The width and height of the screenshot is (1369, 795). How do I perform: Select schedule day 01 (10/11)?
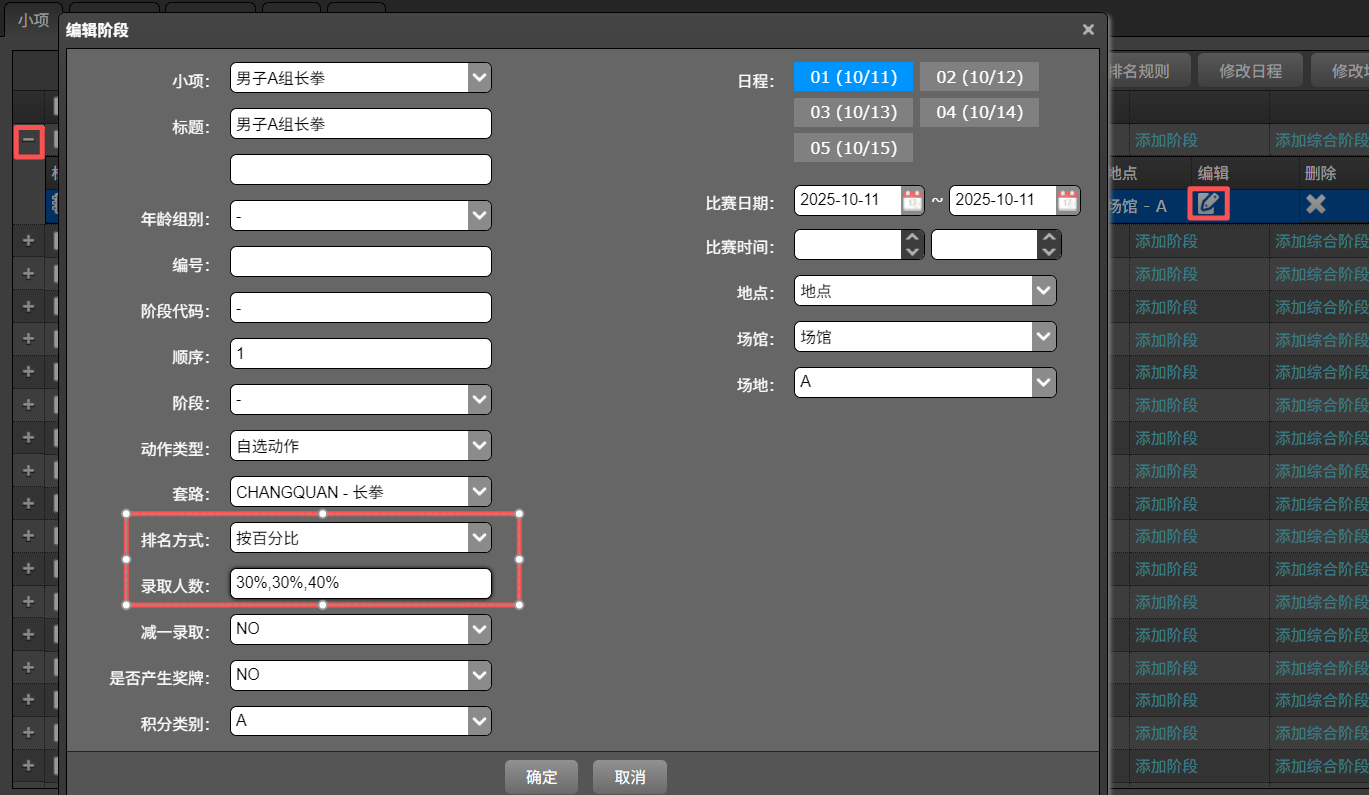tap(853, 77)
